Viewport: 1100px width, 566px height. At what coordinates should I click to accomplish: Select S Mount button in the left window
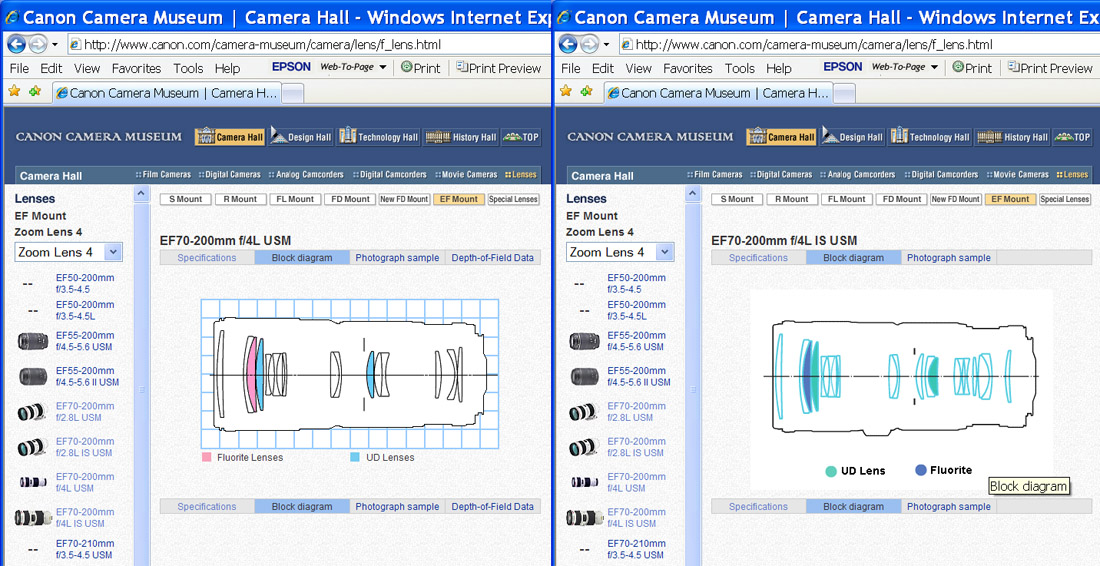pyautogui.click(x=186, y=199)
